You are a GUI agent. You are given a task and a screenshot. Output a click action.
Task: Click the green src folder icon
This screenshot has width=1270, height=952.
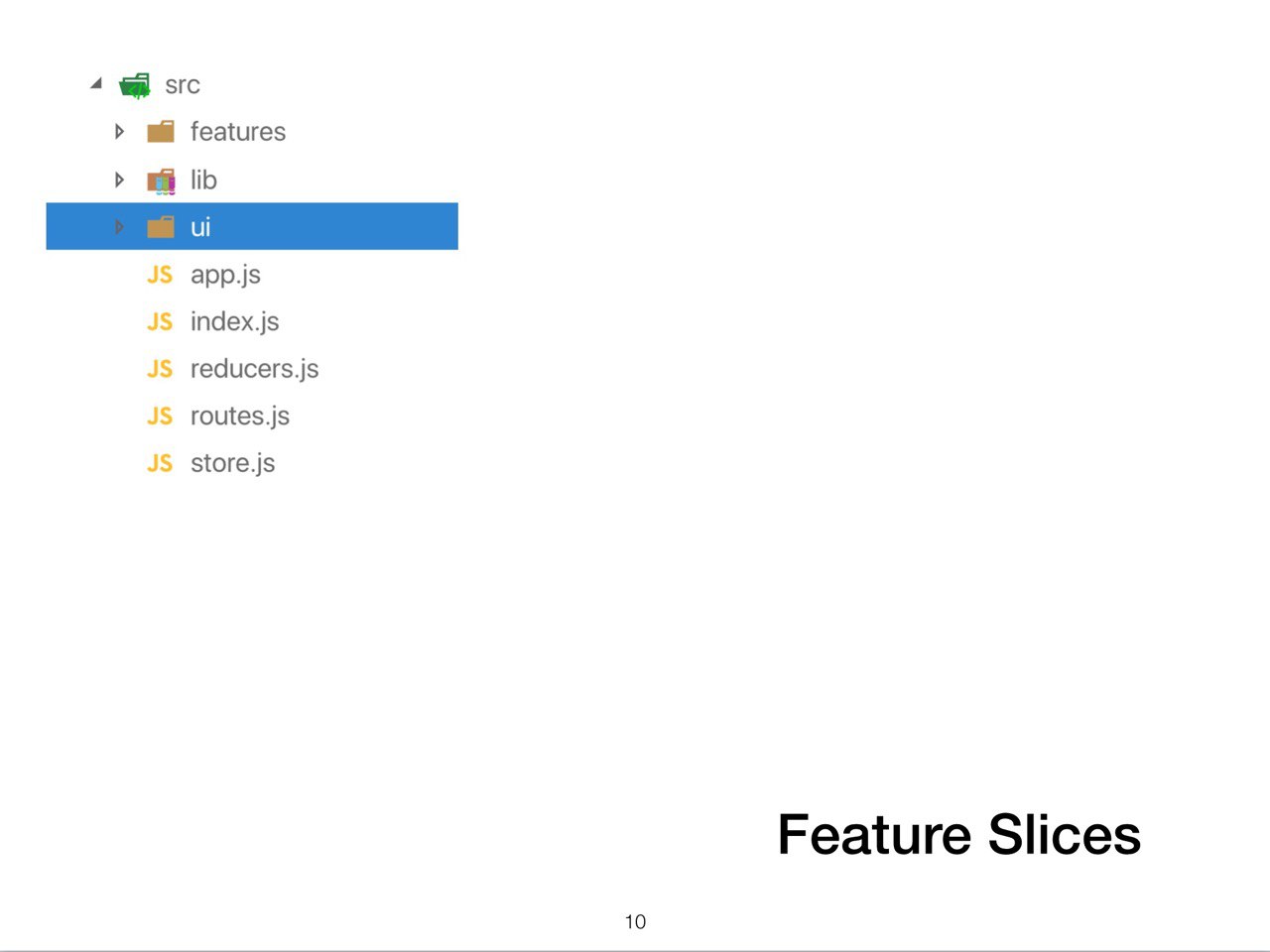135,85
